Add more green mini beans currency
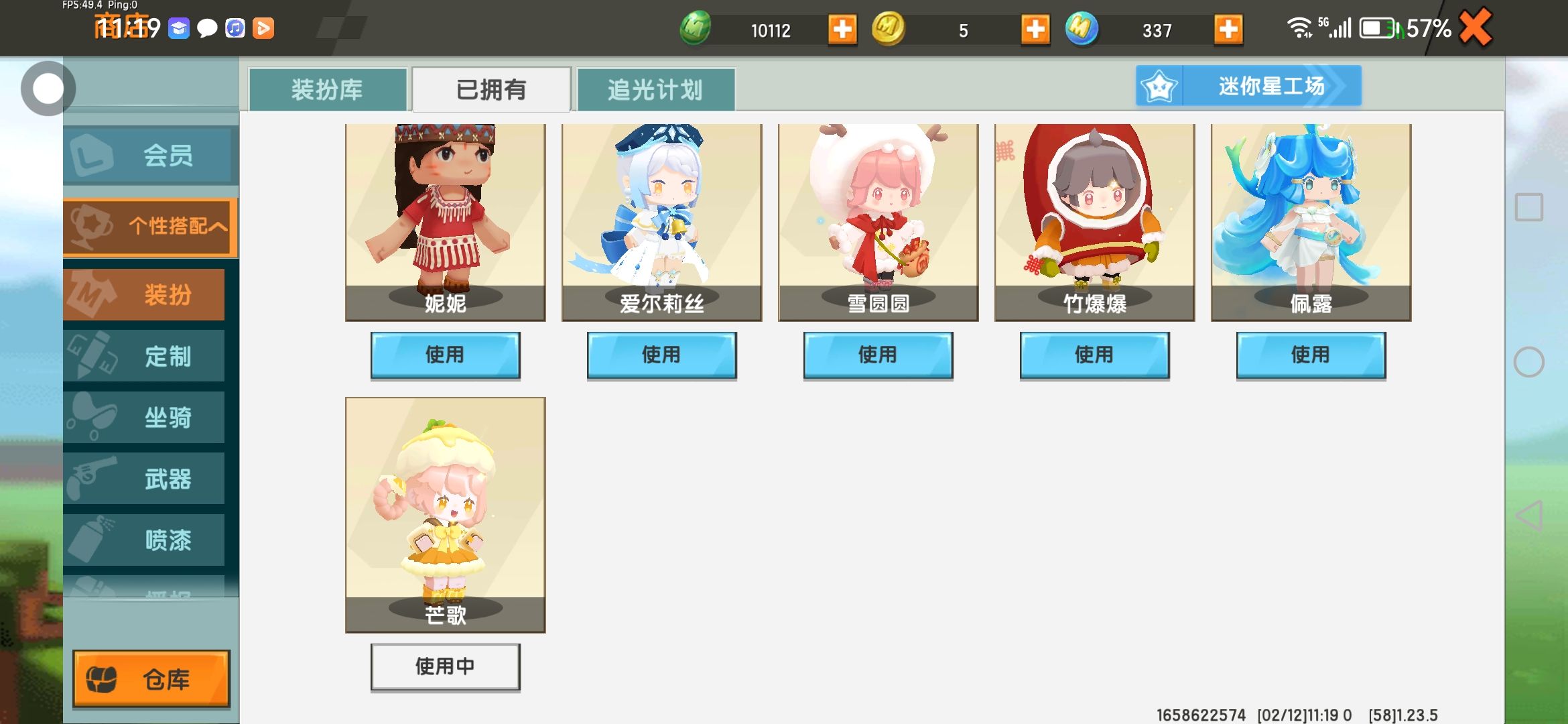This screenshot has height=724, width=1568. (x=842, y=29)
